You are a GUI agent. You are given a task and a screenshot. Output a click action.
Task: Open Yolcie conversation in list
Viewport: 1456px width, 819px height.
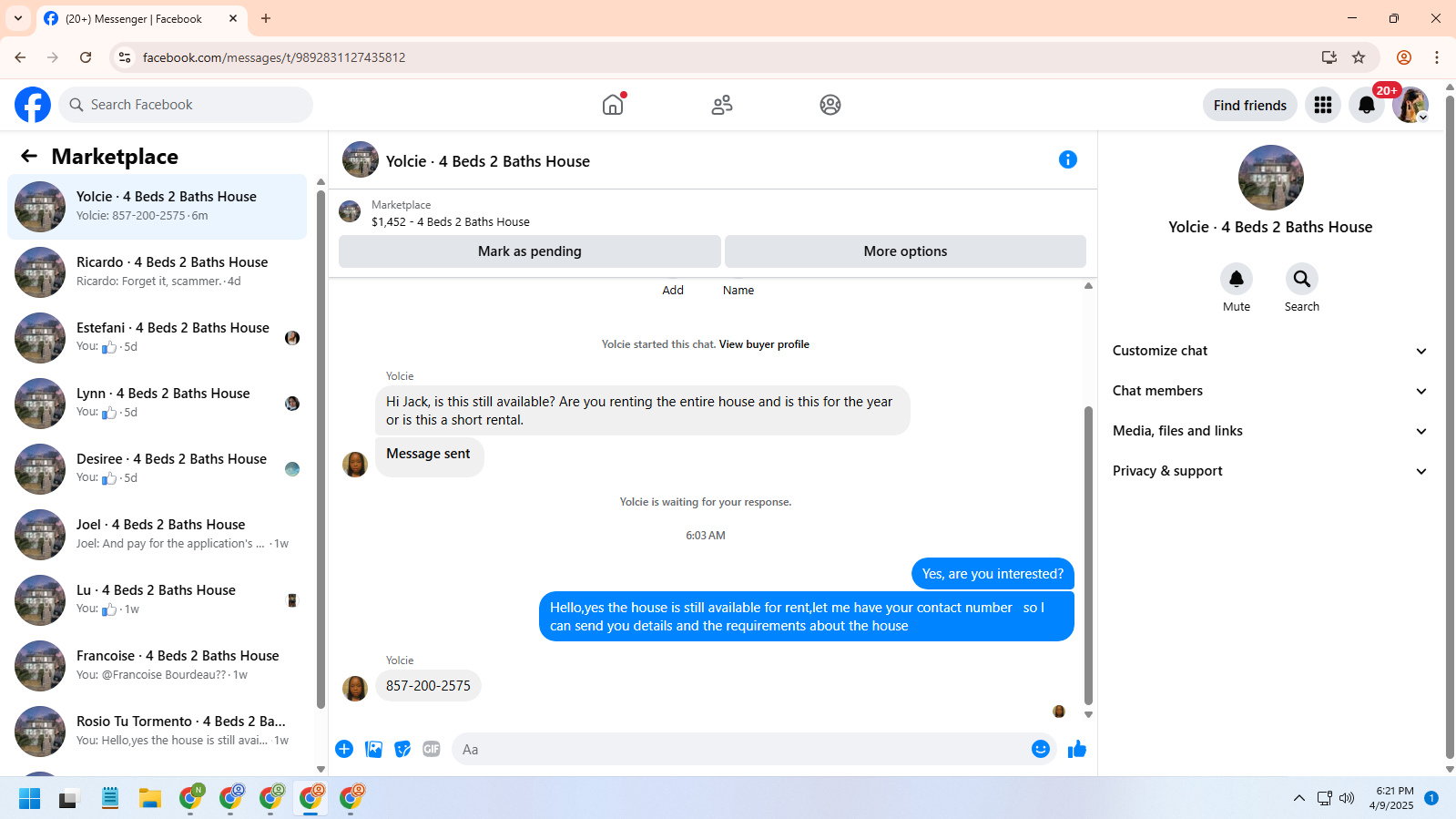click(158, 207)
